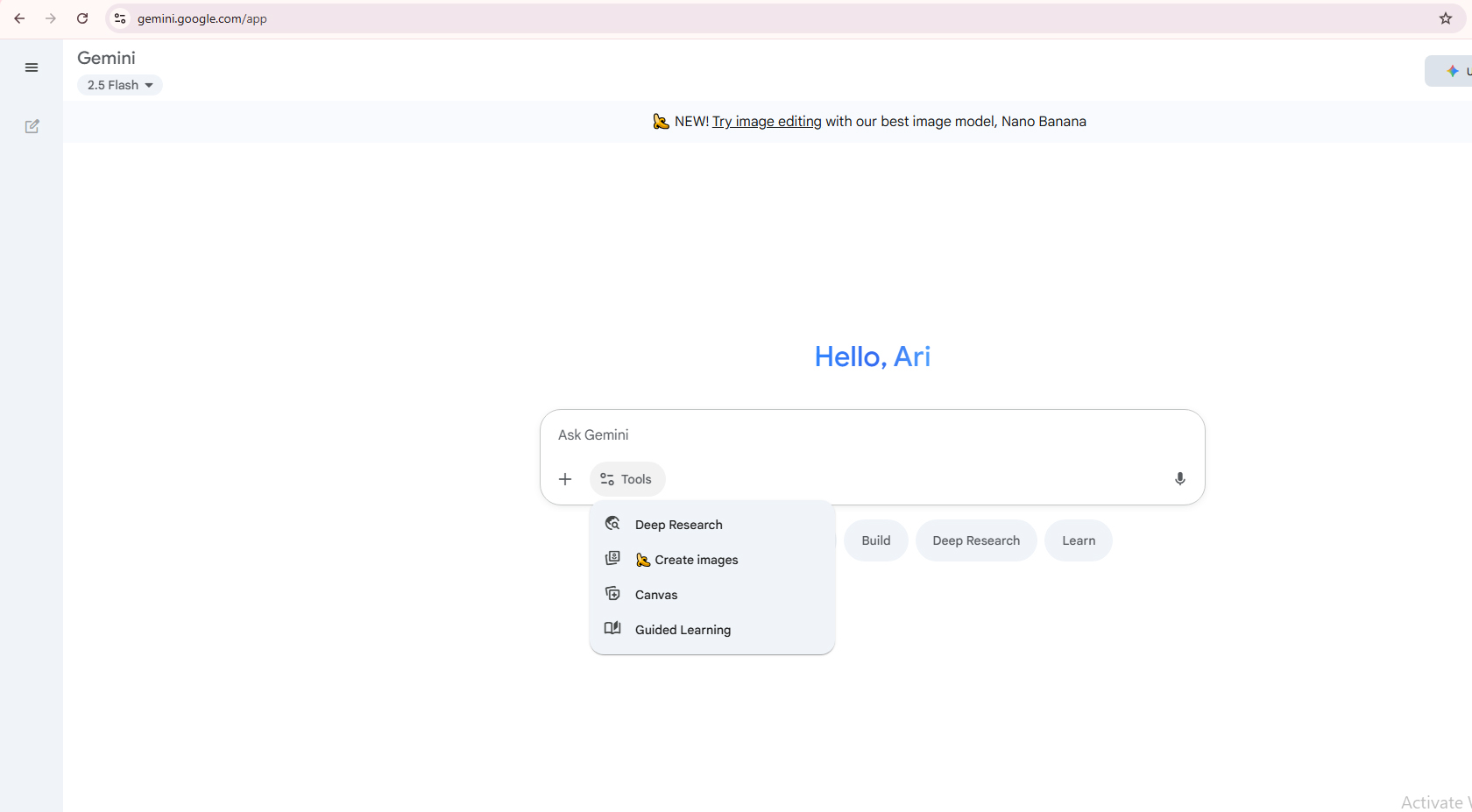Click the microphone voice input icon

coord(1179,478)
